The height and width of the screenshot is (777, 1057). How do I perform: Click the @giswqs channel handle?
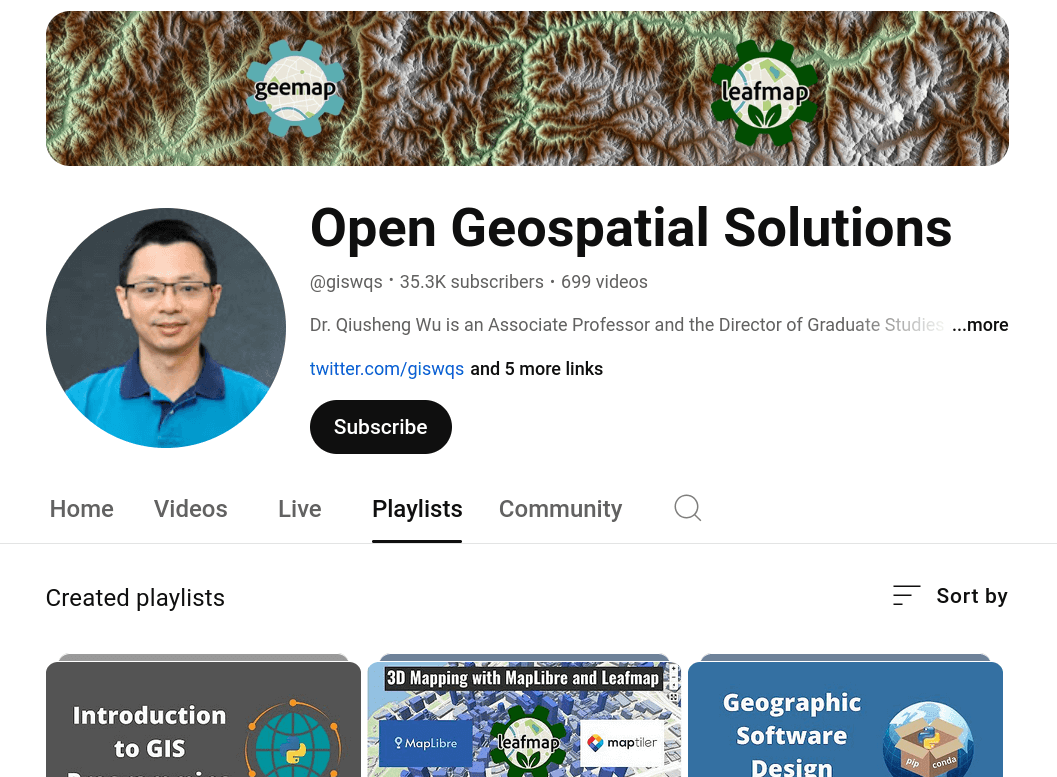(346, 282)
